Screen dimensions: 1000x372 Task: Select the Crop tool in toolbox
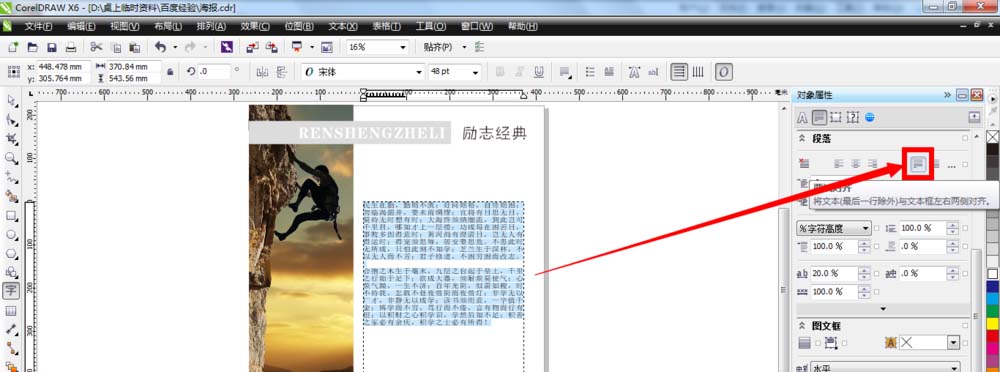[11, 139]
